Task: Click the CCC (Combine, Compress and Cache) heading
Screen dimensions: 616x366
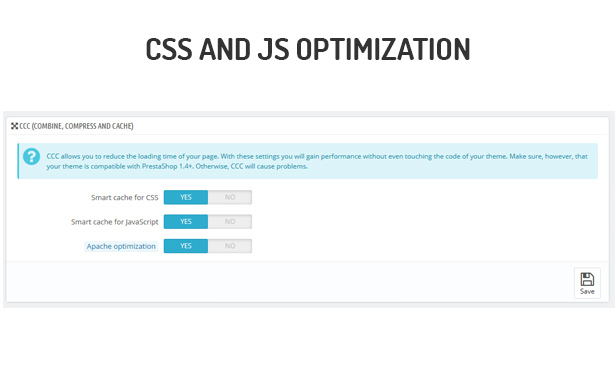Action: (x=76, y=126)
